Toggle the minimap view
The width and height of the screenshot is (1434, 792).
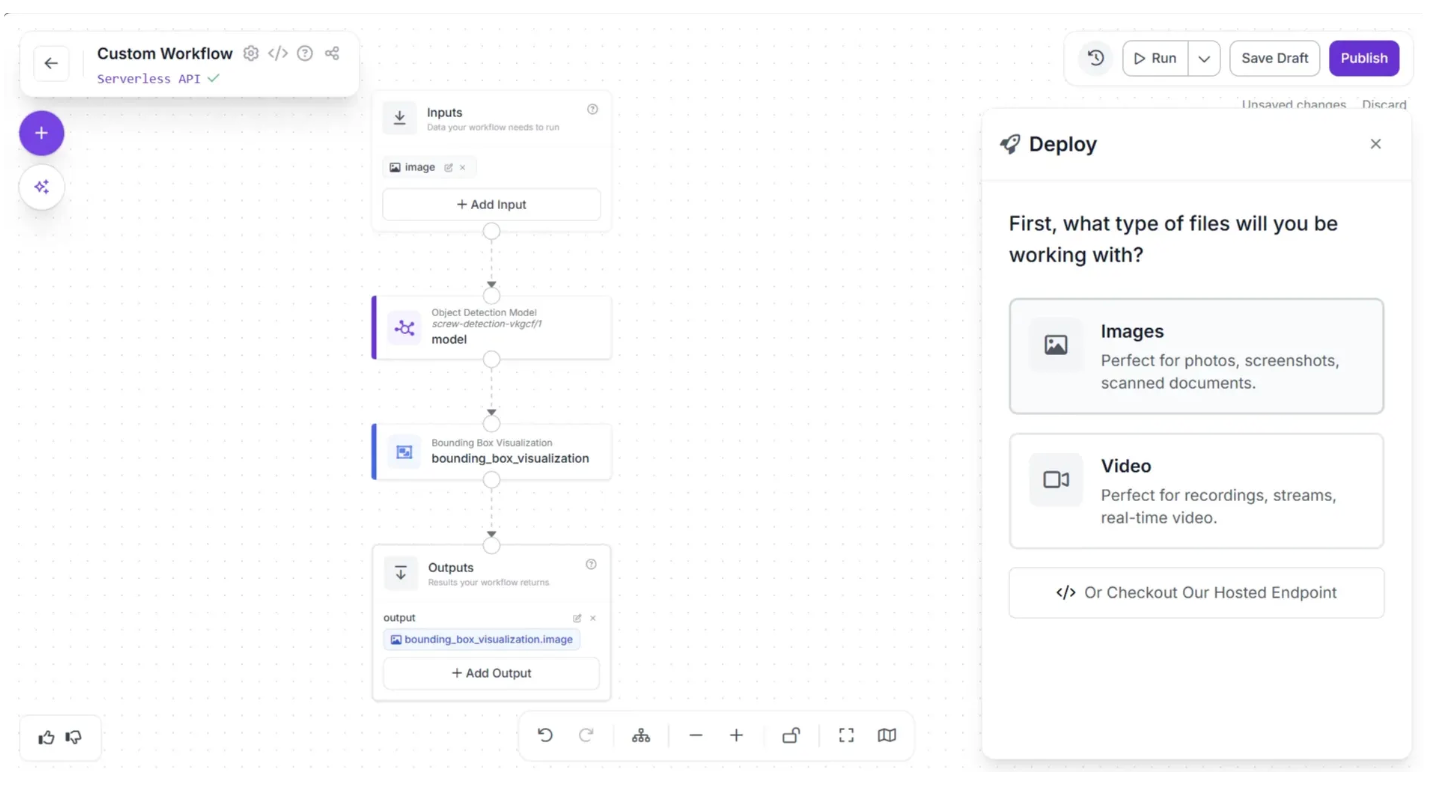coord(887,736)
